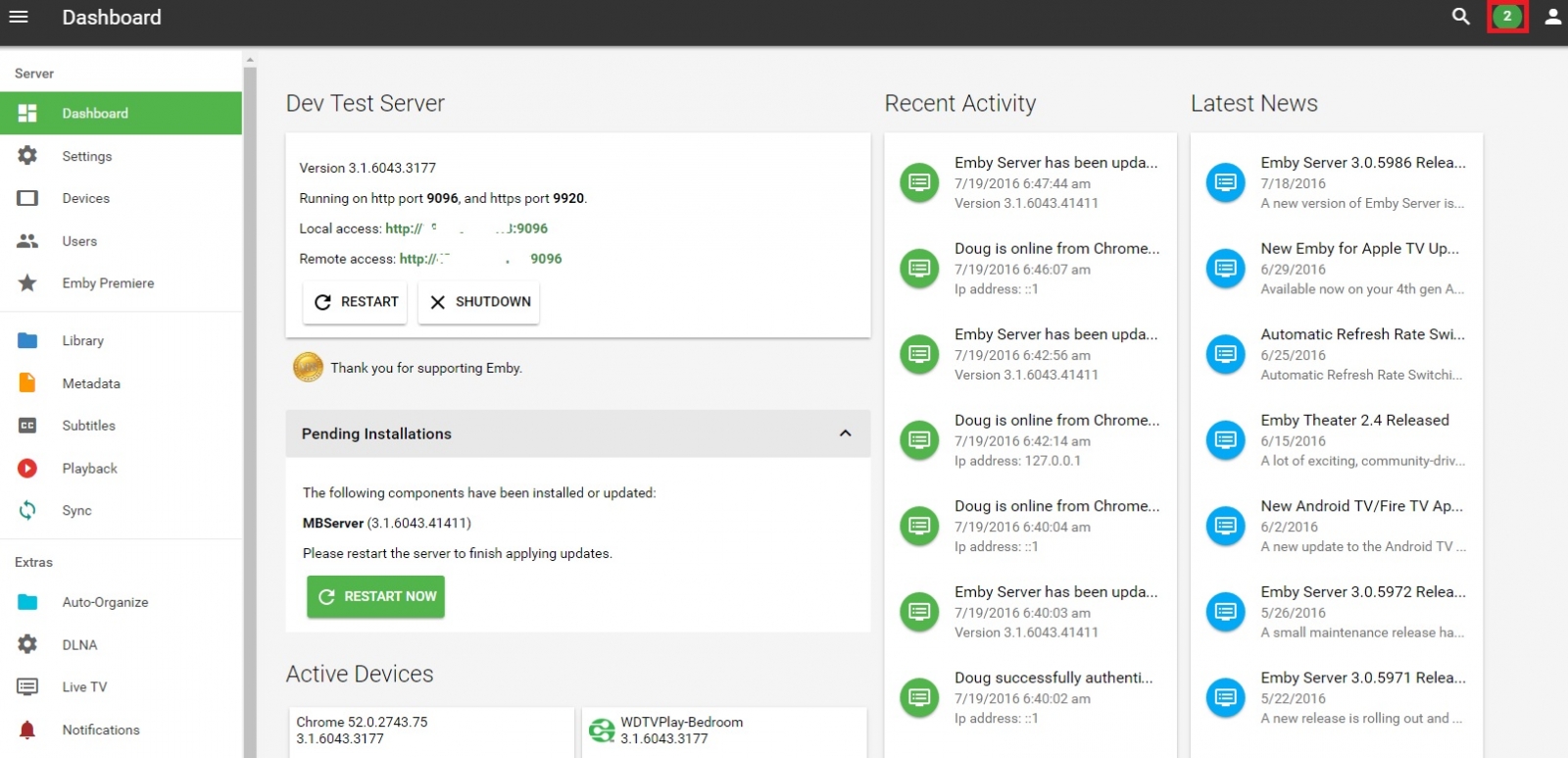Open the user profile icon
This screenshot has width=1568, height=758.
[x=1552, y=17]
